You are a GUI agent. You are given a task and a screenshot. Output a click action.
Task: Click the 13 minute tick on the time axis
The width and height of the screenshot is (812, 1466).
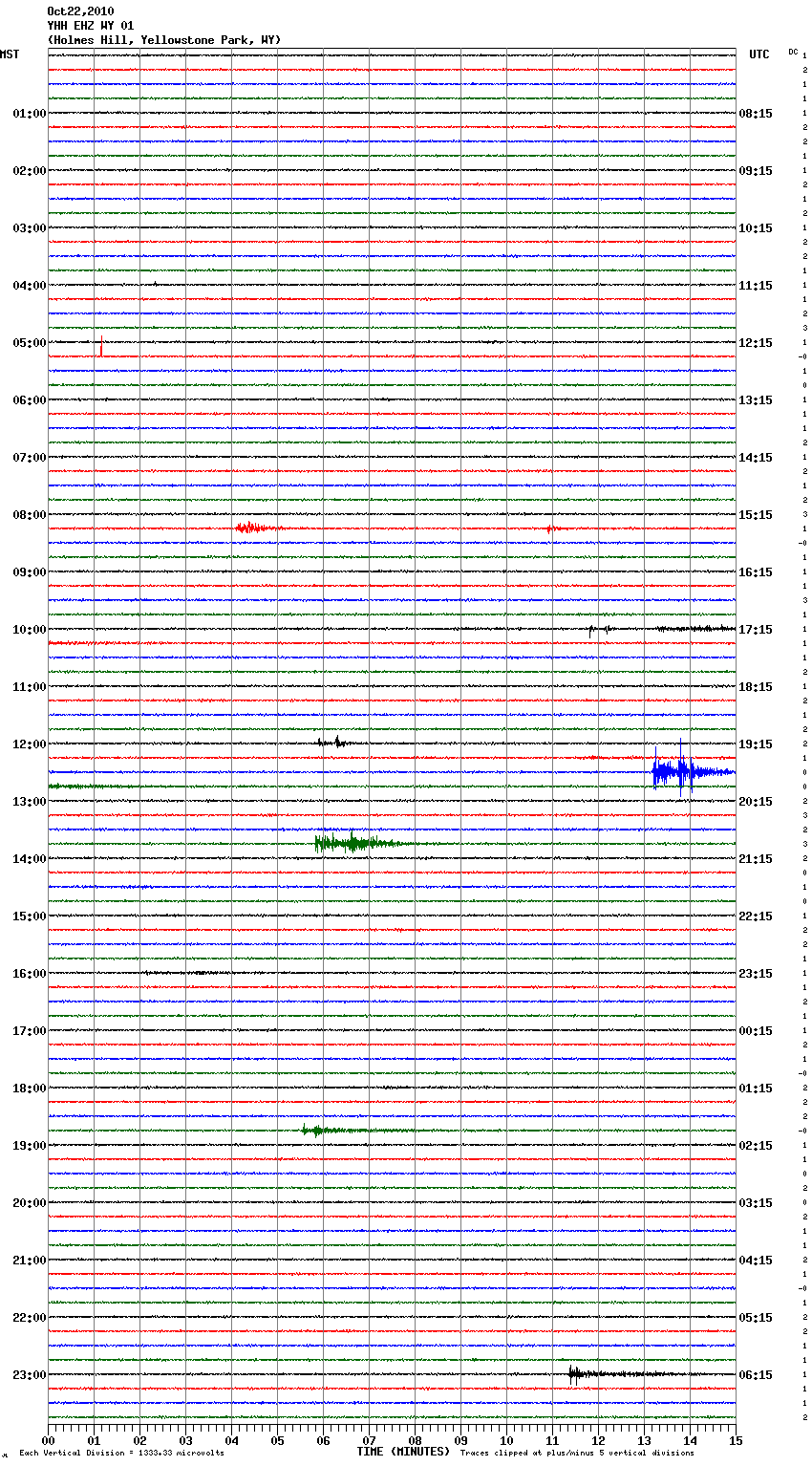[645, 1440]
